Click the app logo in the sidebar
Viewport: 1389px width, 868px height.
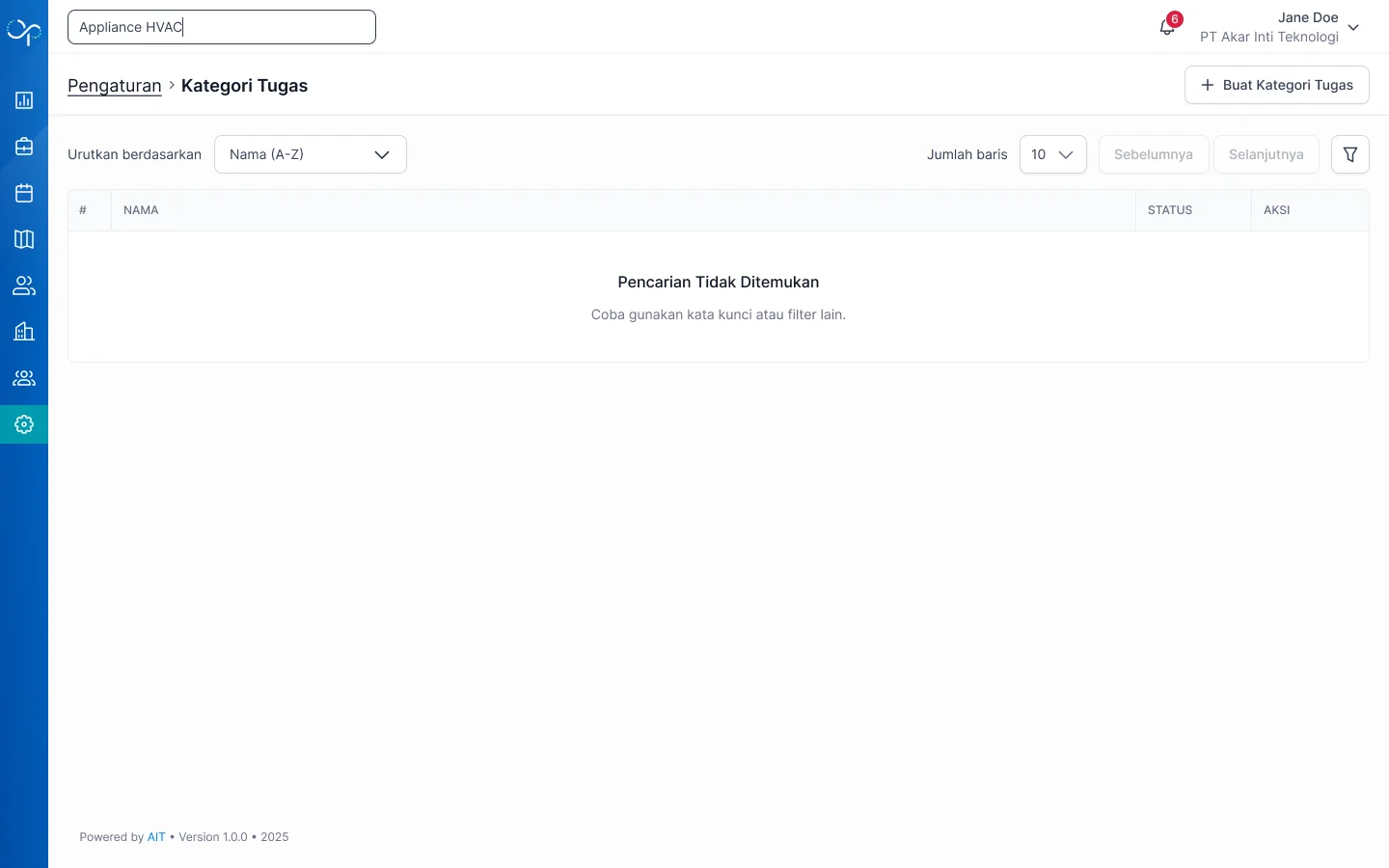pyautogui.click(x=24, y=32)
